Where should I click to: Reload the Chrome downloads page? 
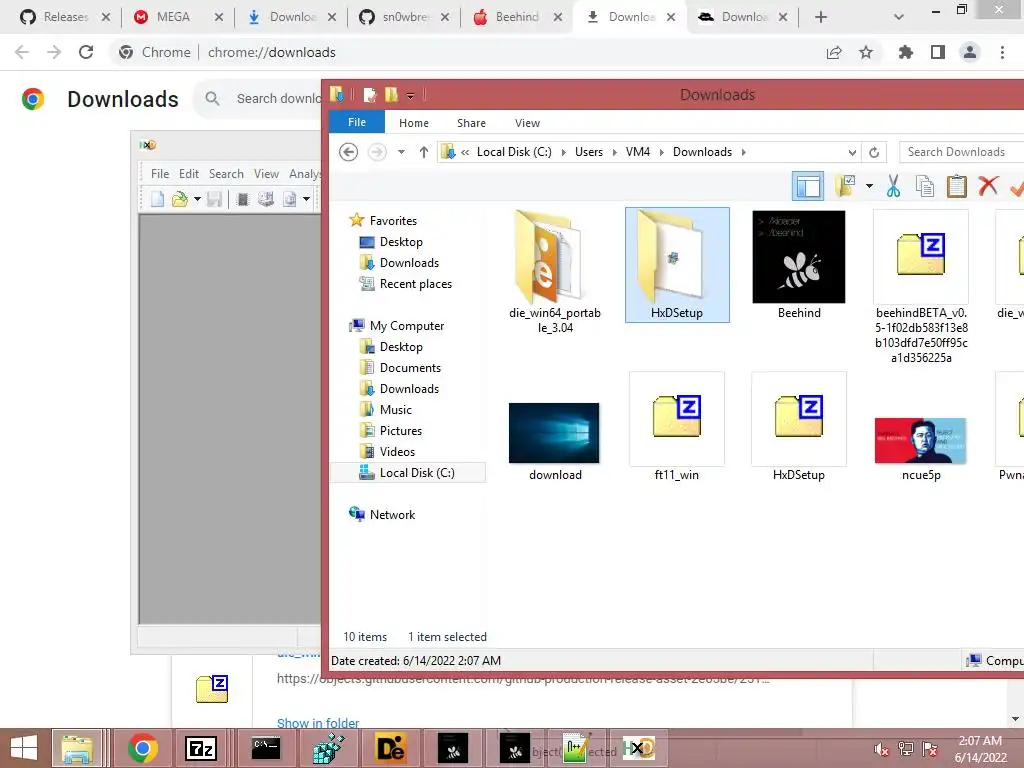pyautogui.click(x=86, y=52)
